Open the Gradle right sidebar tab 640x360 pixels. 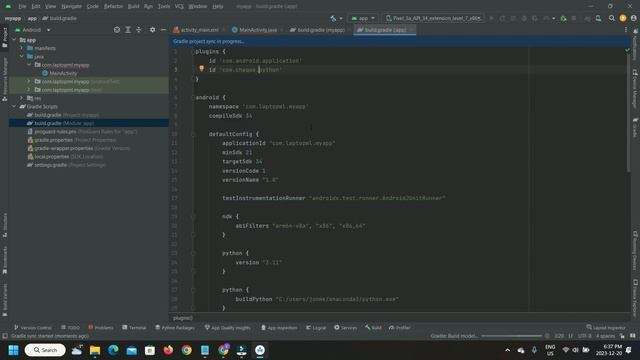pyautogui.click(x=635, y=127)
